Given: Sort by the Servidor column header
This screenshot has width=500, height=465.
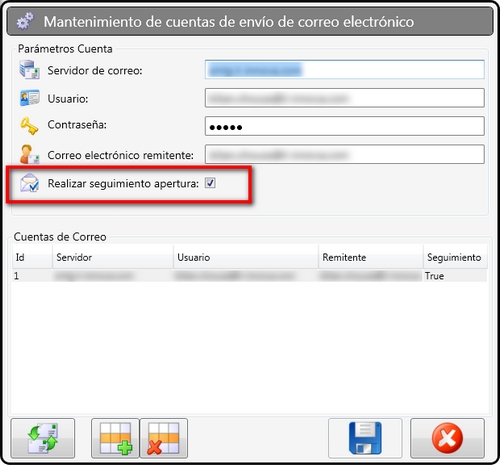Looking at the screenshot, I should click(113, 257).
